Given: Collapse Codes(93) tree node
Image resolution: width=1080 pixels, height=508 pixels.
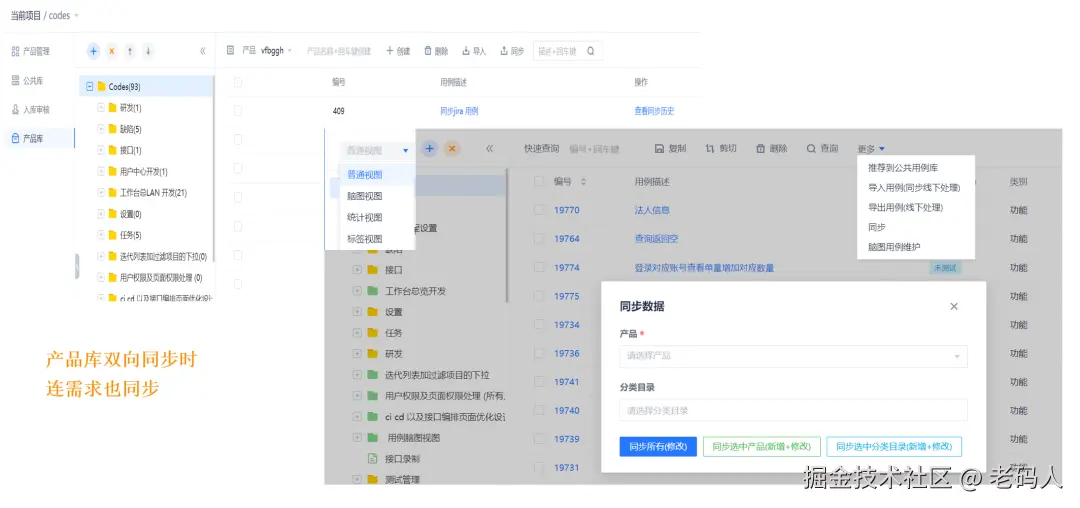Looking at the screenshot, I should [x=90, y=87].
